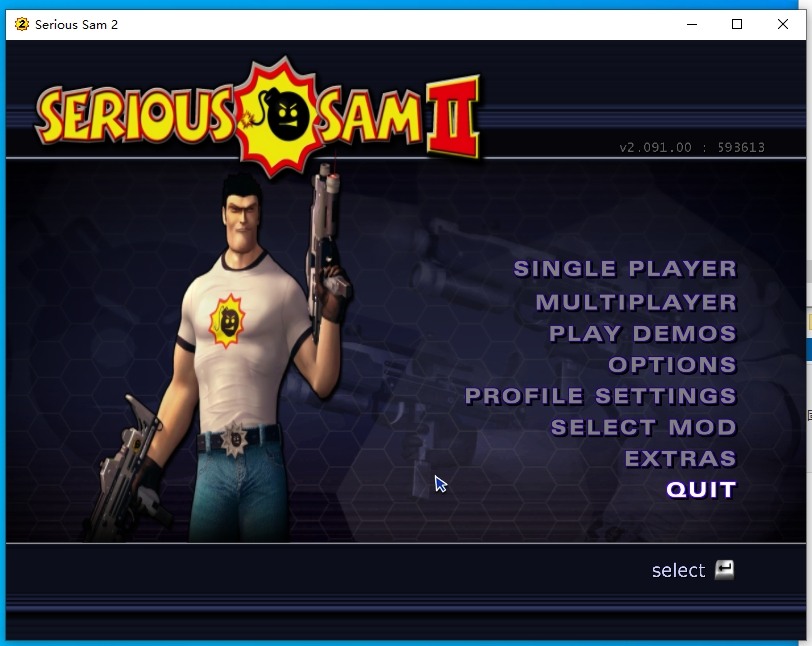Click the 'select' hint label
Image resolution: width=812 pixels, height=646 pixels.
coord(678,571)
